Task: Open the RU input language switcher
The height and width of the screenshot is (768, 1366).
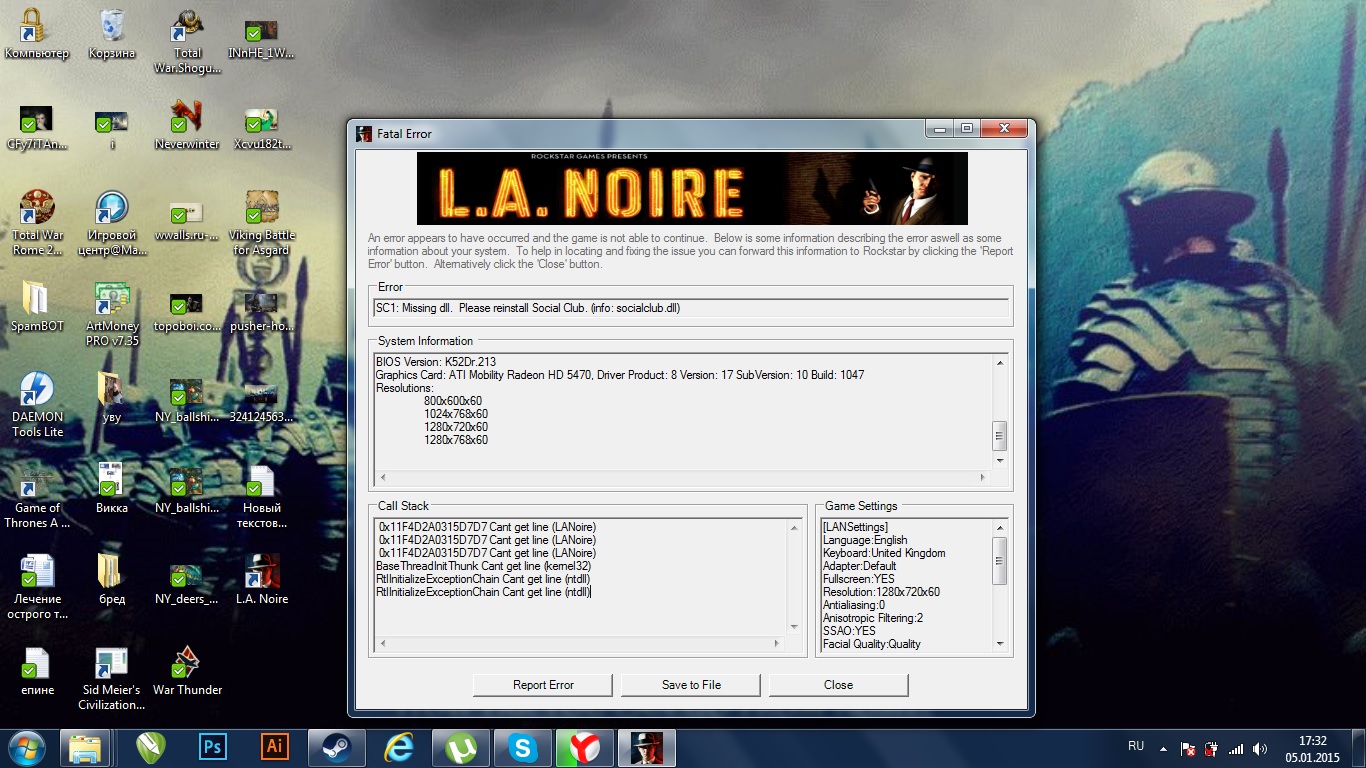Action: coord(1136,746)
